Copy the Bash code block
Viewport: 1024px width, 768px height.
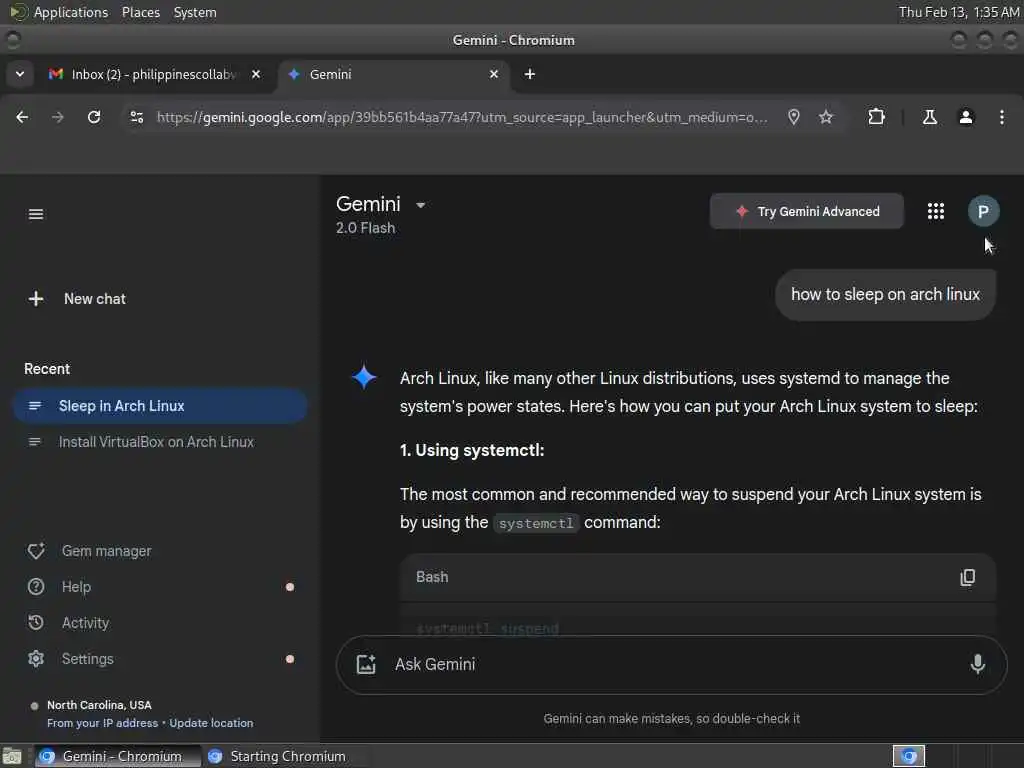coord(967,577)
